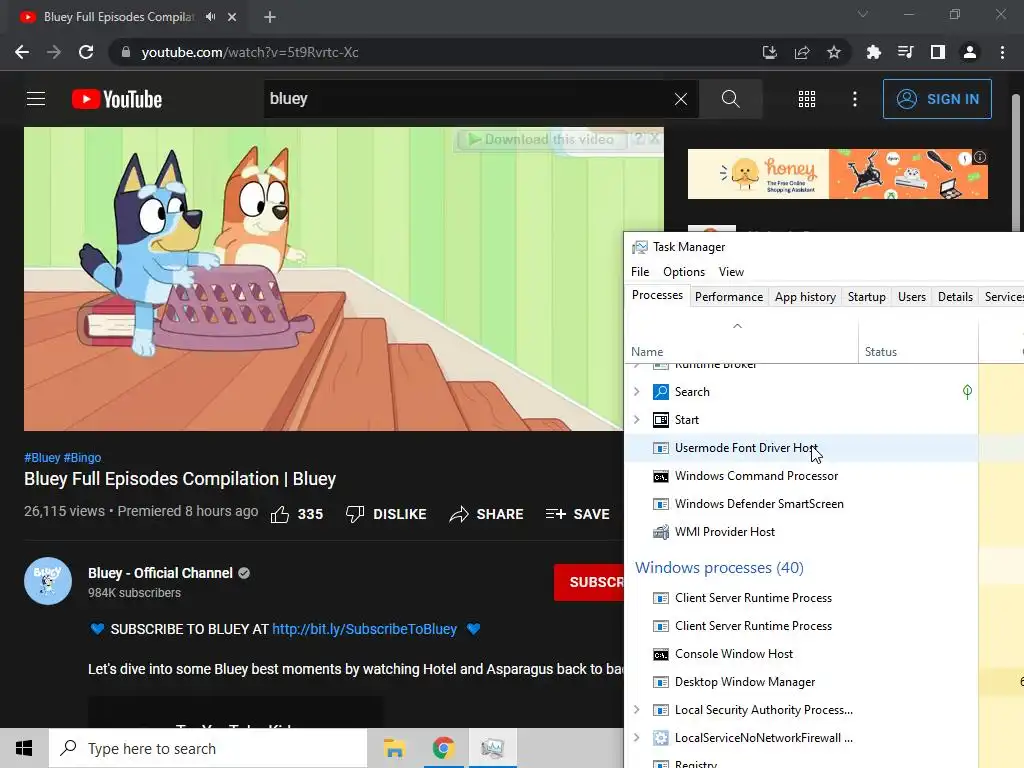Viewport: 1024px width, 768px height.
Task: Bookmark this page with the star icon
Action: coord(833,52)
